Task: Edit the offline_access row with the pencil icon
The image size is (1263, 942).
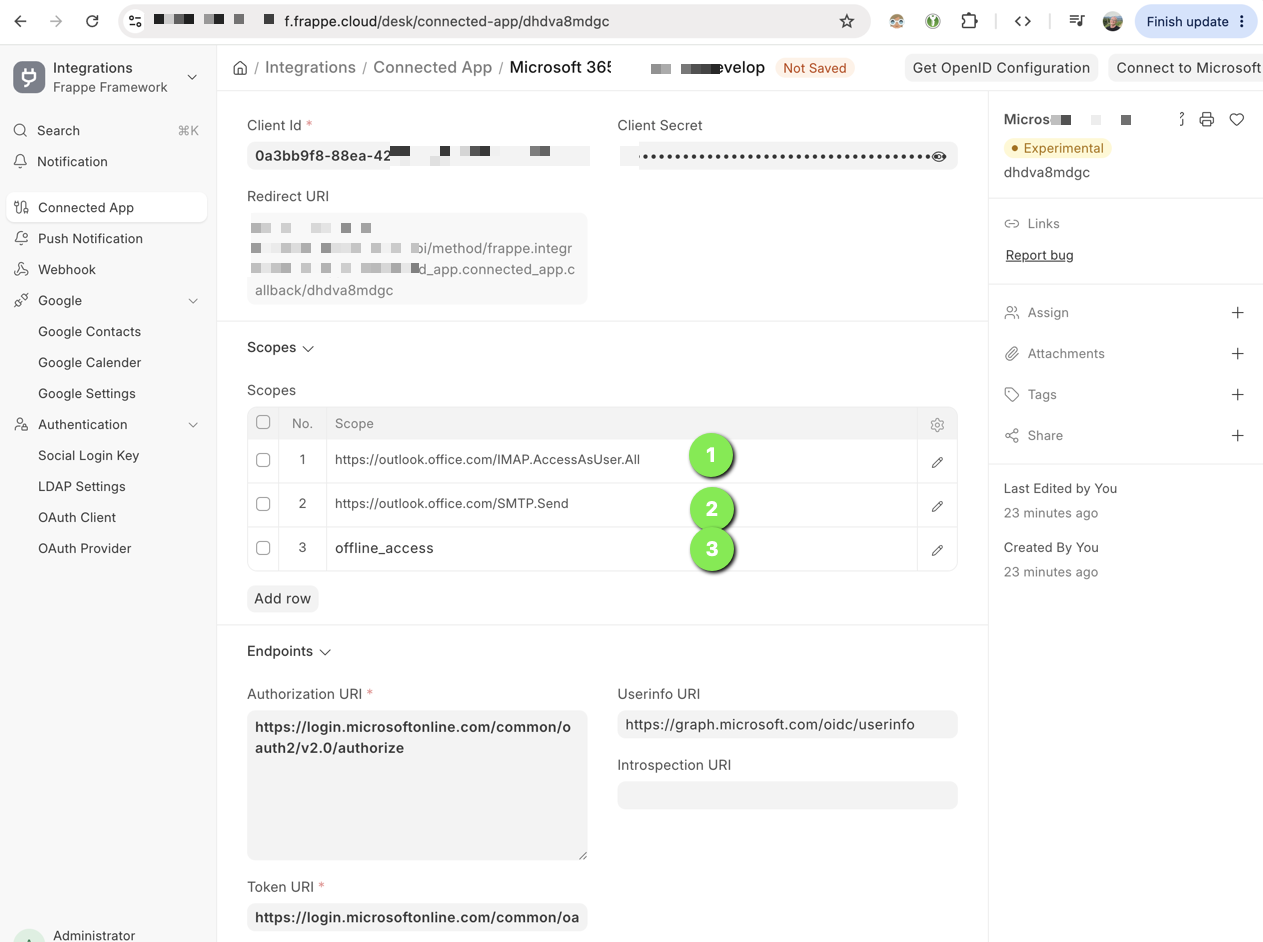Action: 937,550
